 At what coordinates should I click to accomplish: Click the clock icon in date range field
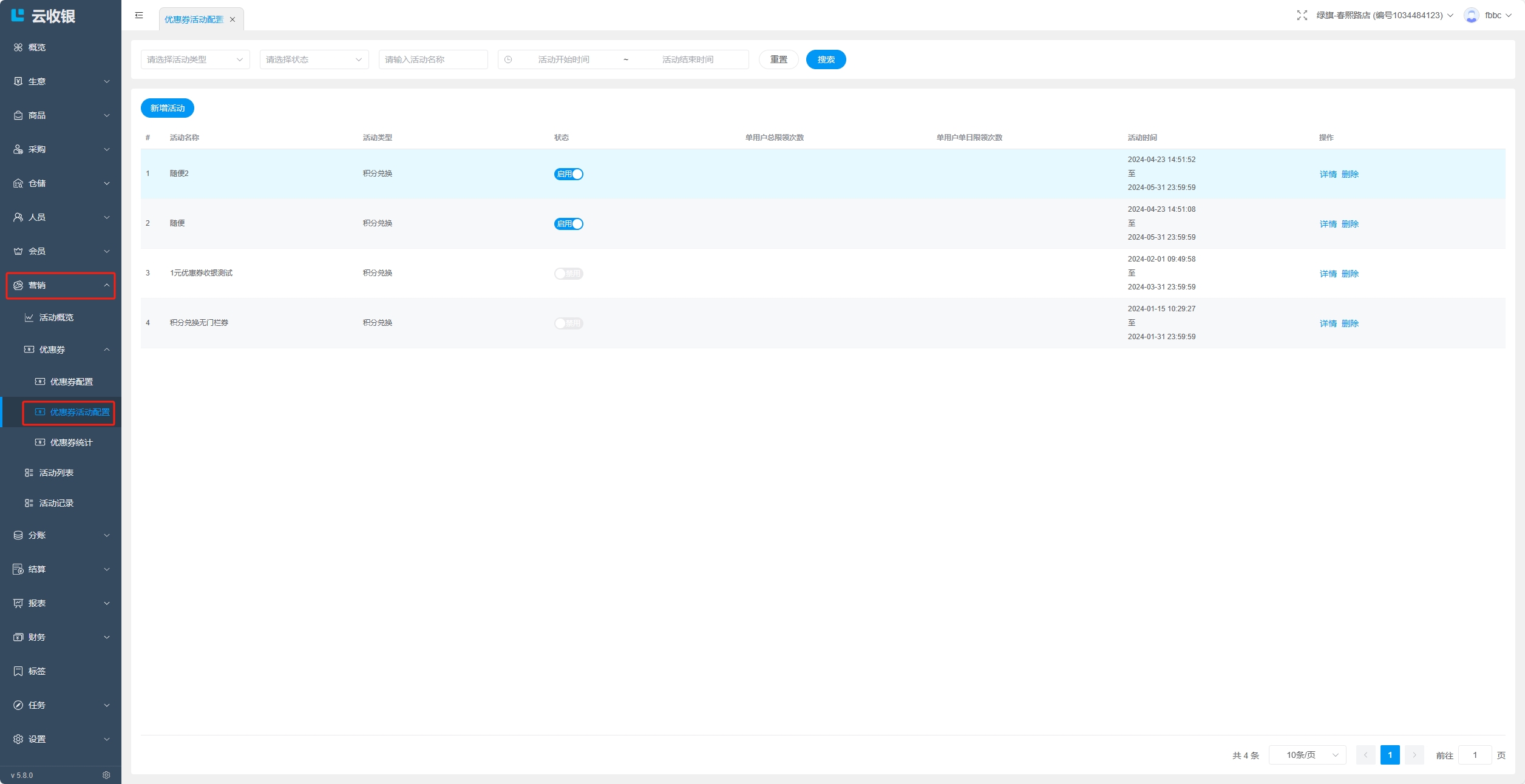508,59
